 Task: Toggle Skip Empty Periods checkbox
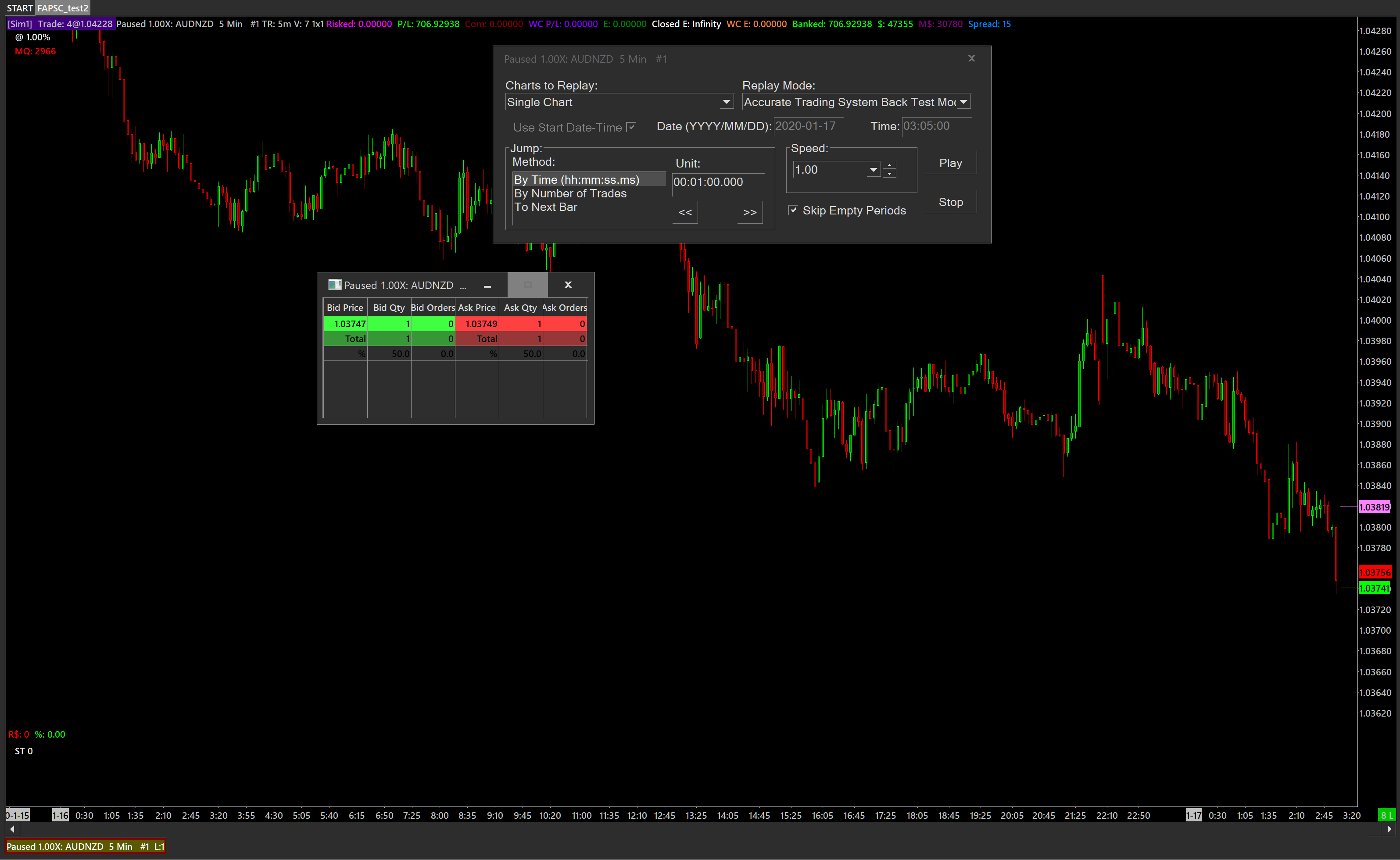tap(792, 210)
